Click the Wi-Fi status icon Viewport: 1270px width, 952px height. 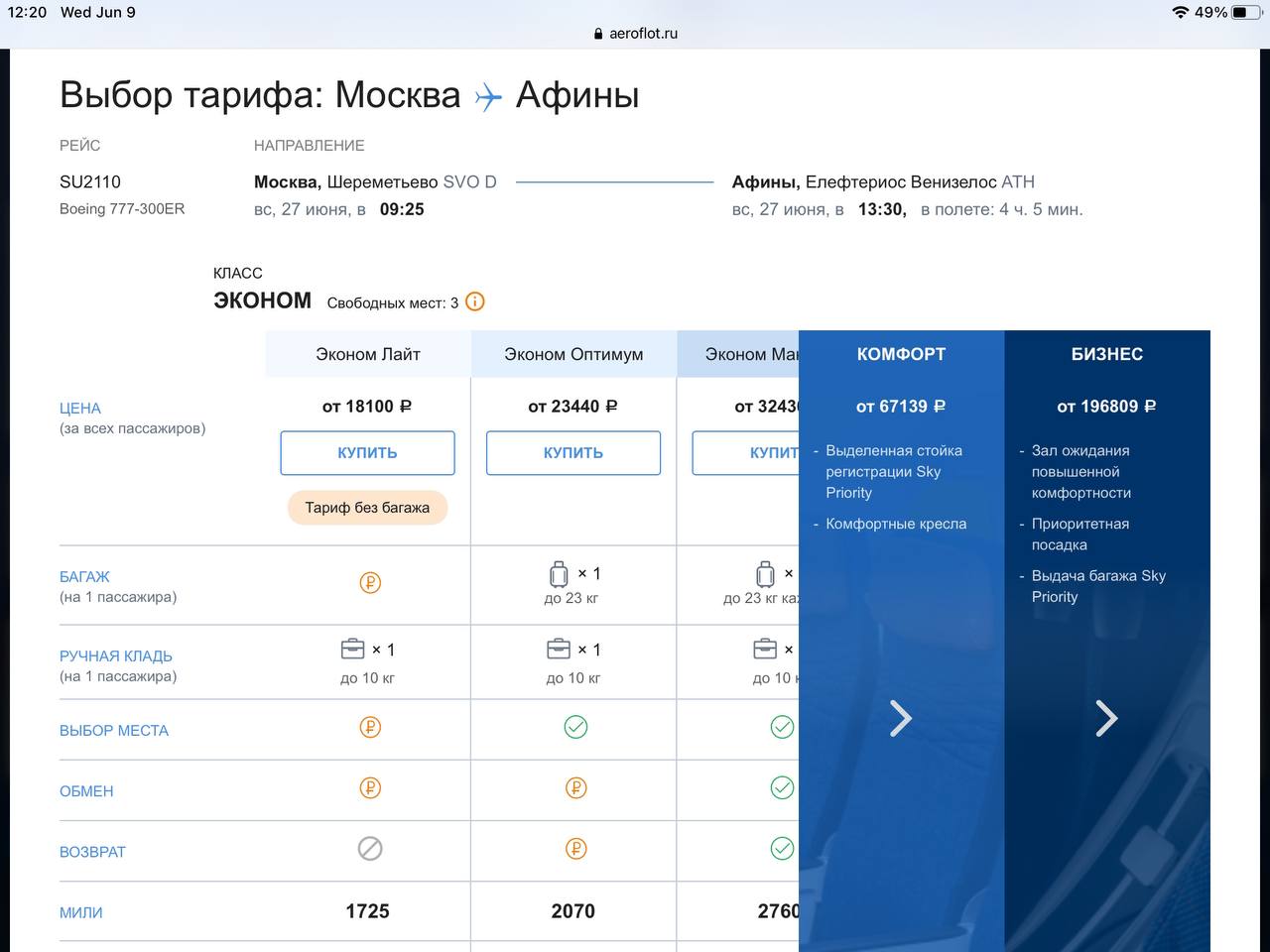click(1181, 12)
